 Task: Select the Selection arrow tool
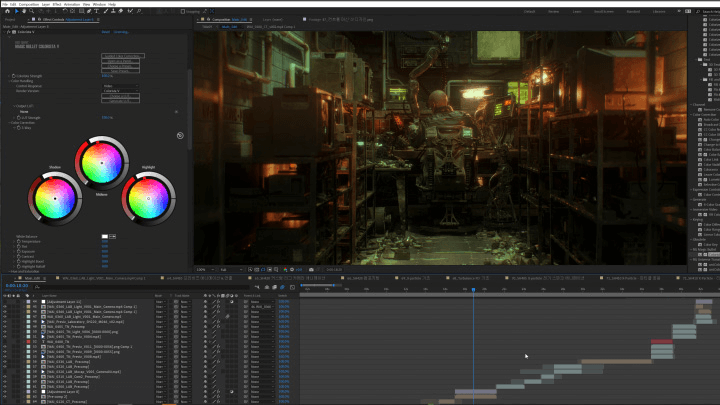point(17,11)
